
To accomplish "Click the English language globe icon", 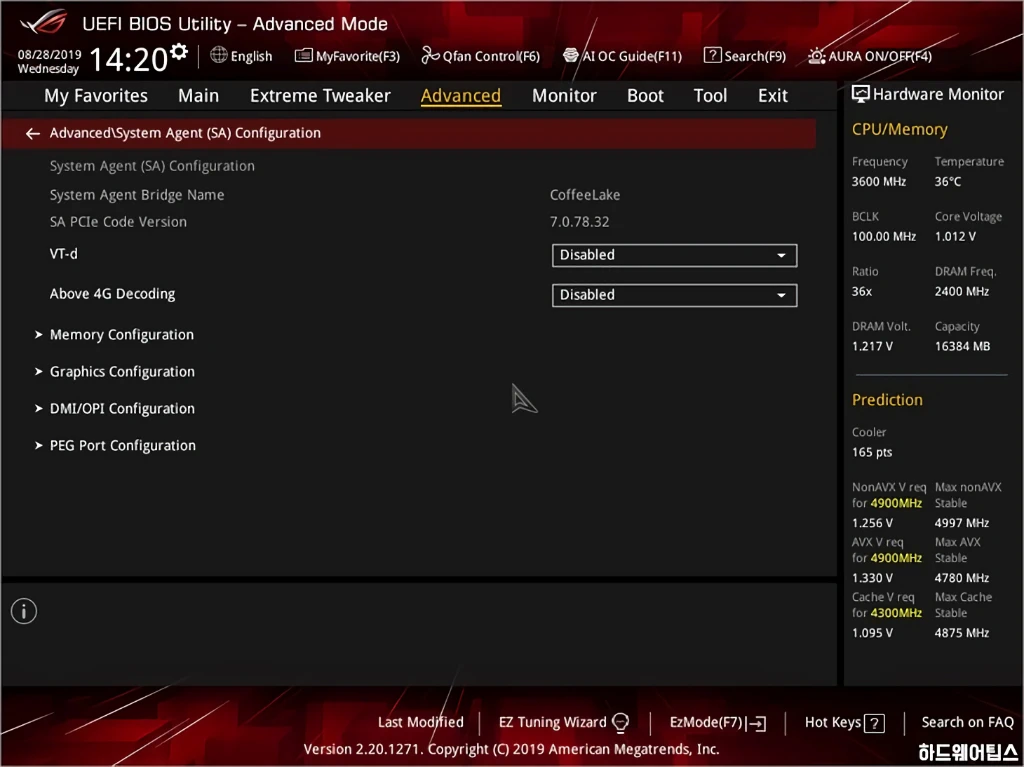I will click(x=219, y=56).
